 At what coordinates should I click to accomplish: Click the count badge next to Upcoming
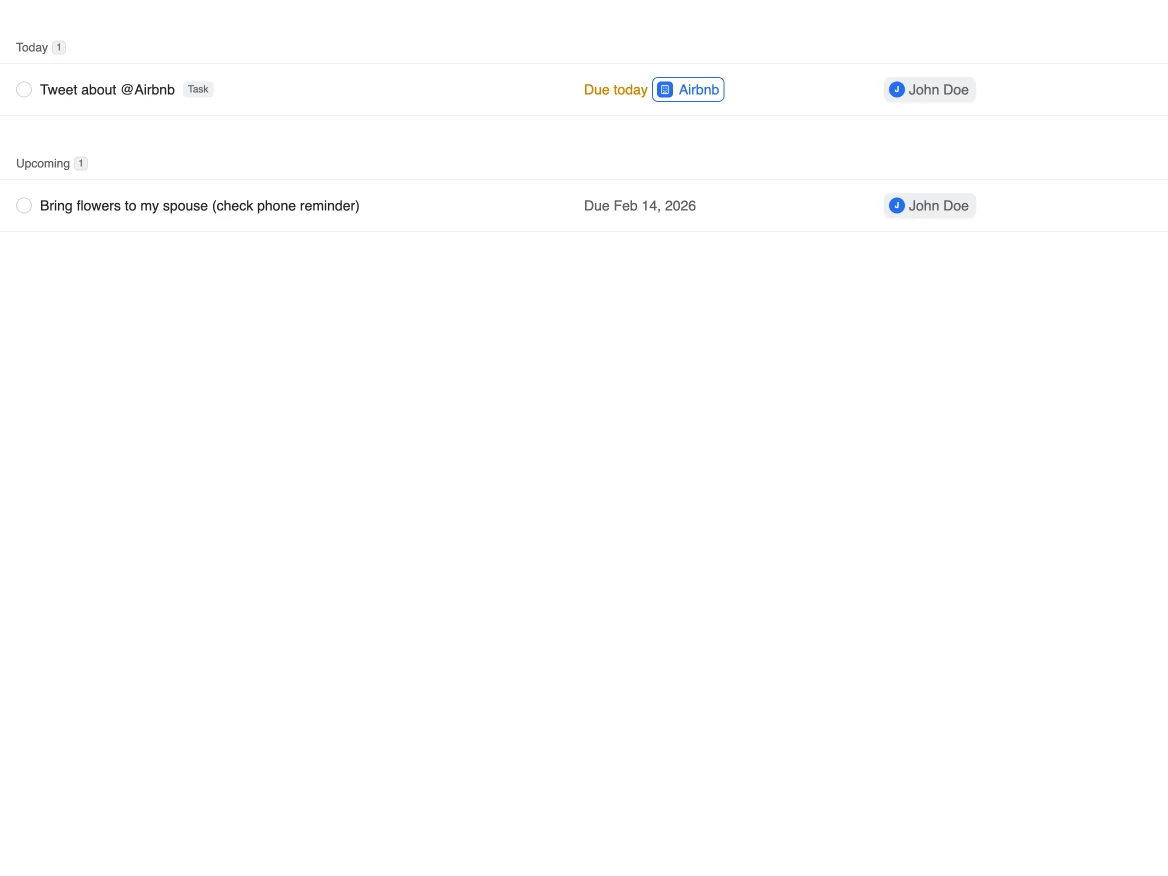click(81, 163)
